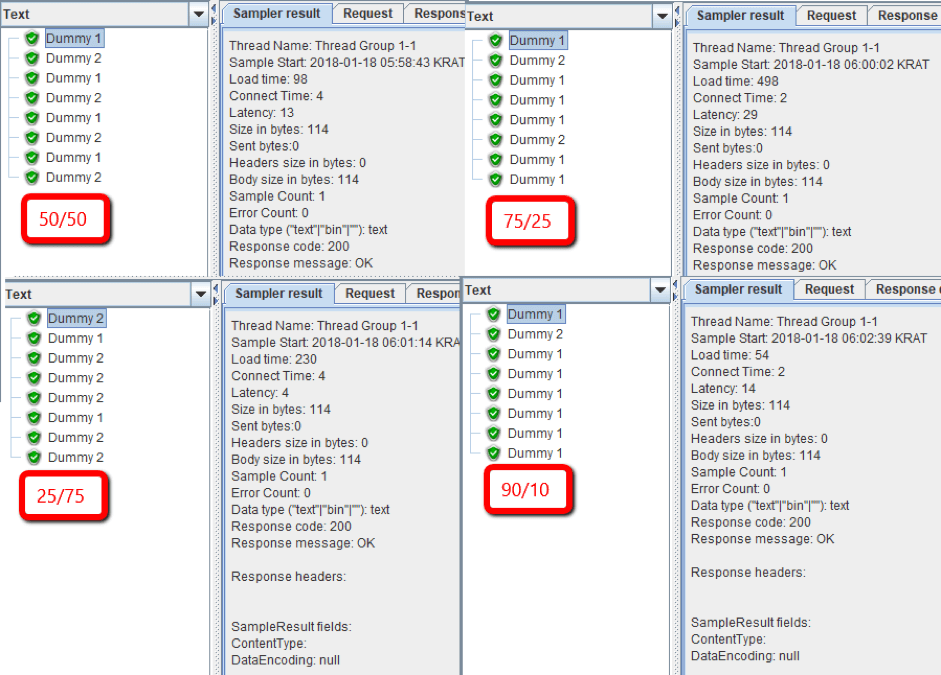Collapse the split pane with the bottom-right divider arrow
This screenshot has height=675, width=941.
click(676, 284)
